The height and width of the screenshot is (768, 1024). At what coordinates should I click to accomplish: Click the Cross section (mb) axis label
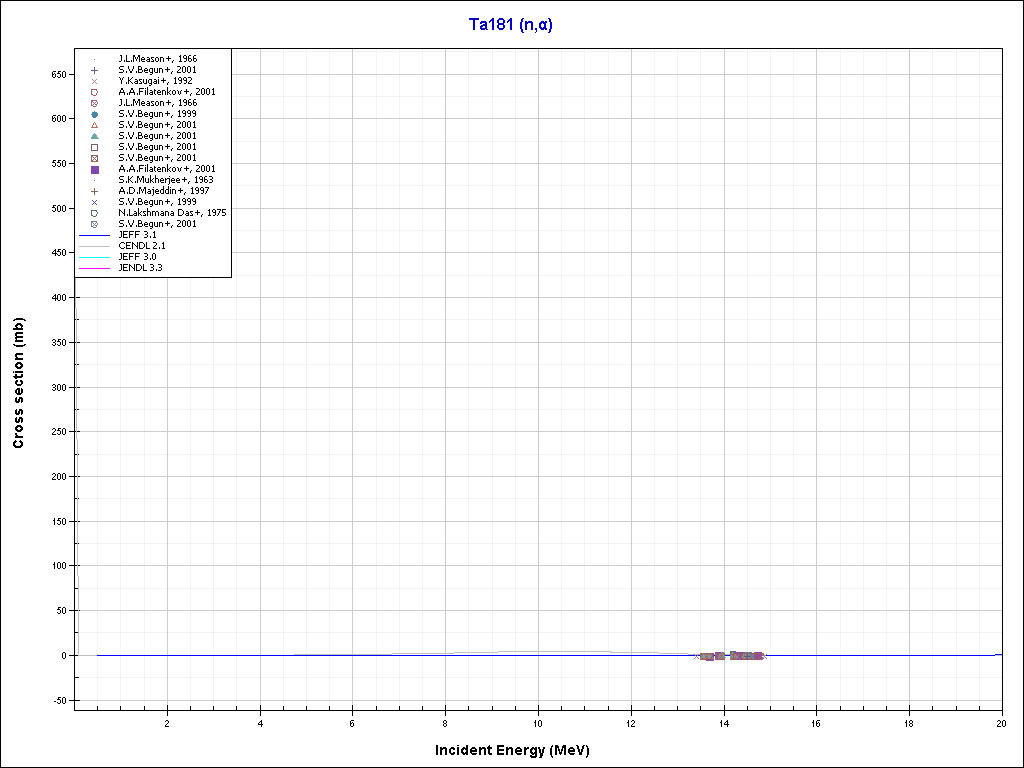[19, 382]
